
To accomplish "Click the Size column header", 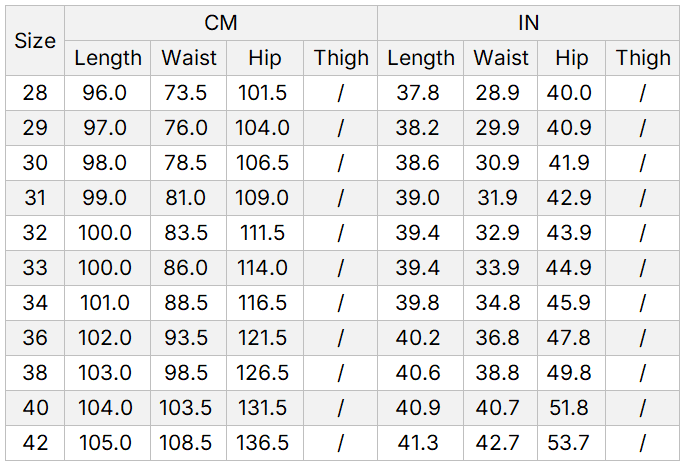I will tap(35, 41).
